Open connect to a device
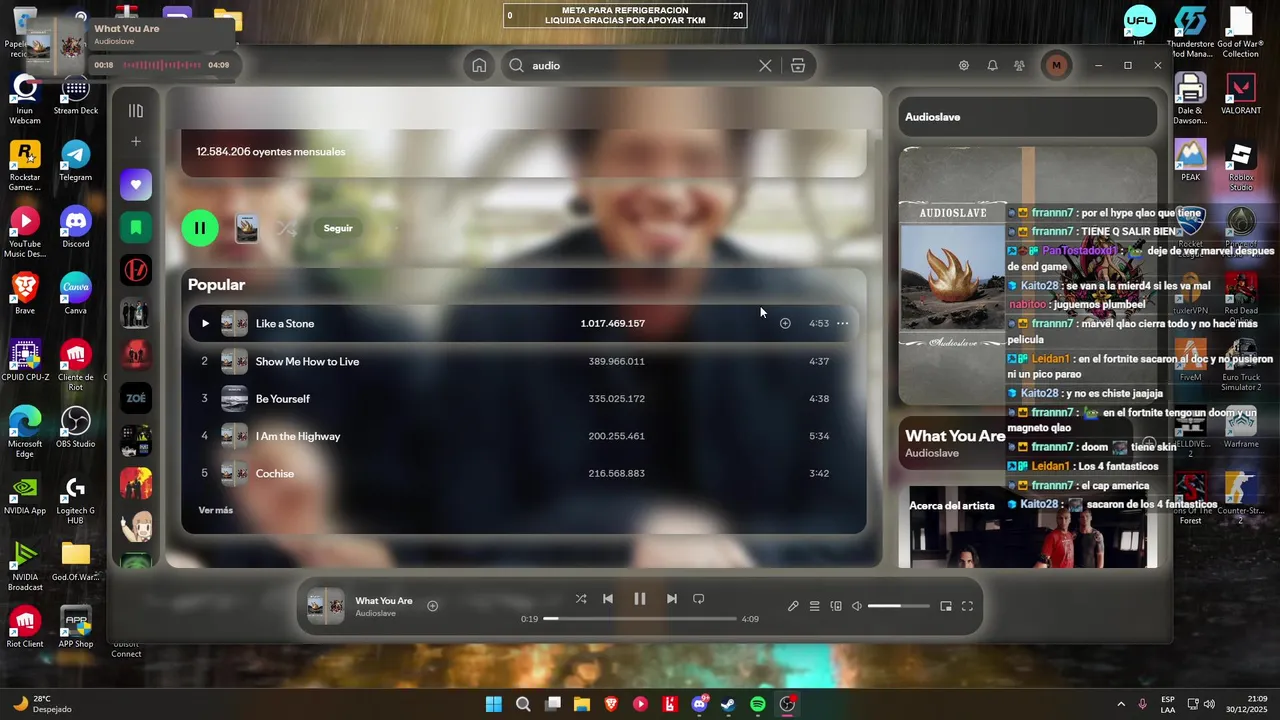This screenshot has height=720, width=1280. pyautogui.click(x=836, y=606)
